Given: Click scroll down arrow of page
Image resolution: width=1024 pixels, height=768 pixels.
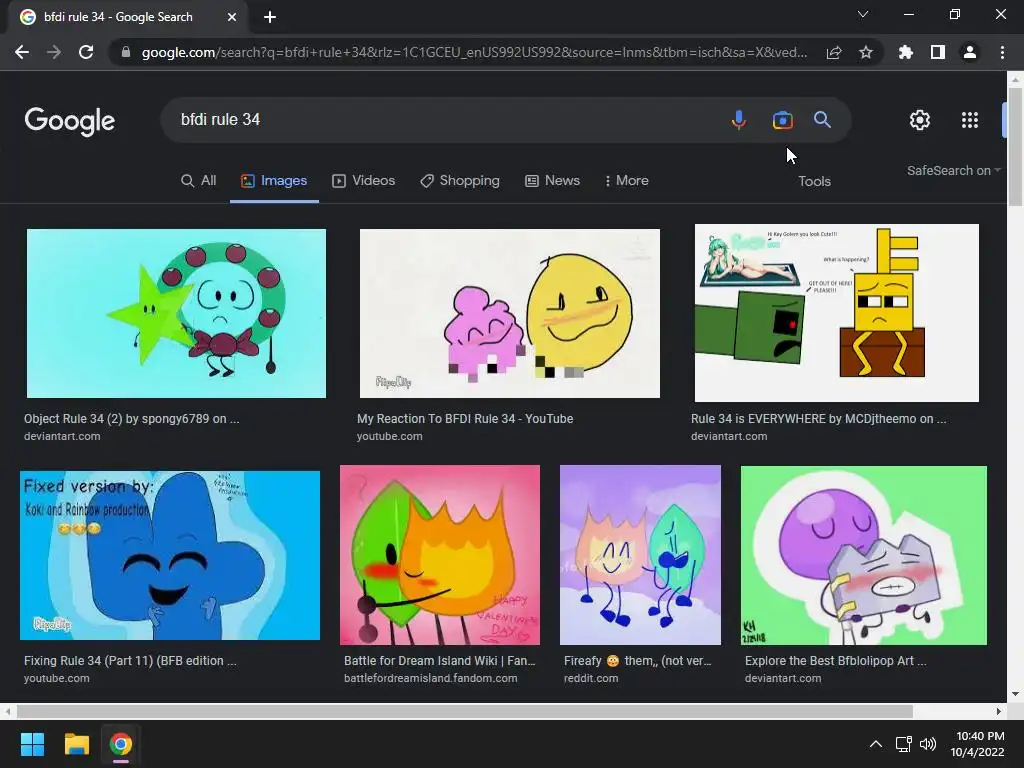Looking at the screenshot, I should (x=1015, y=694).
